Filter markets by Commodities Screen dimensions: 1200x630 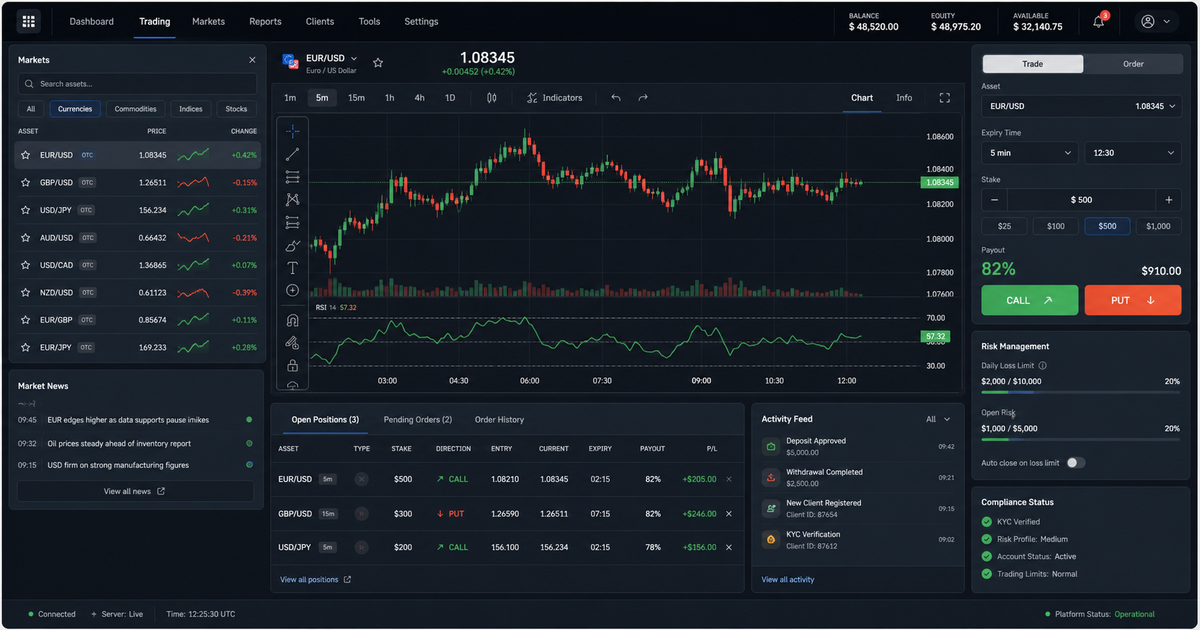tap(135, 109)
